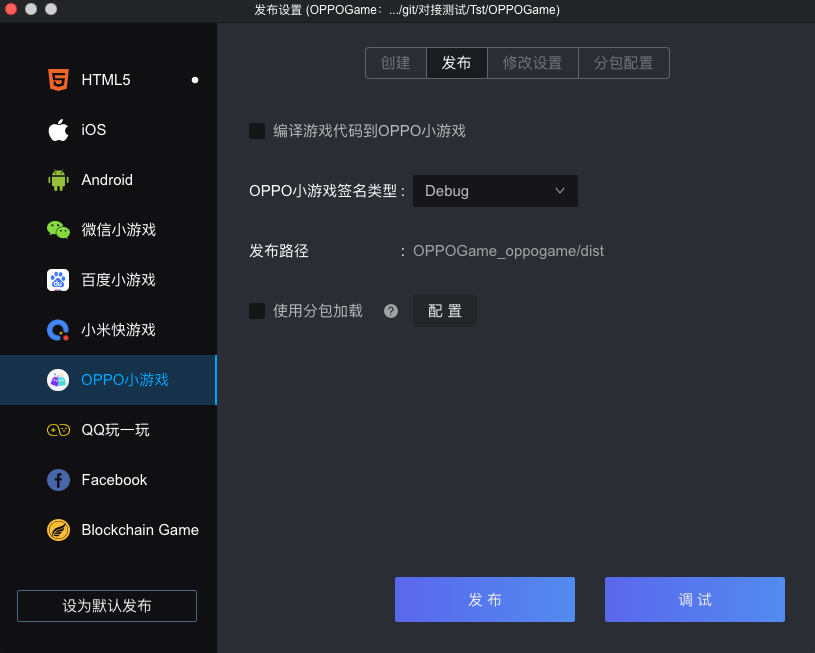Enable 编译游戏代码到OPPO小游戏 checkbox

click(x=257, y=131)
